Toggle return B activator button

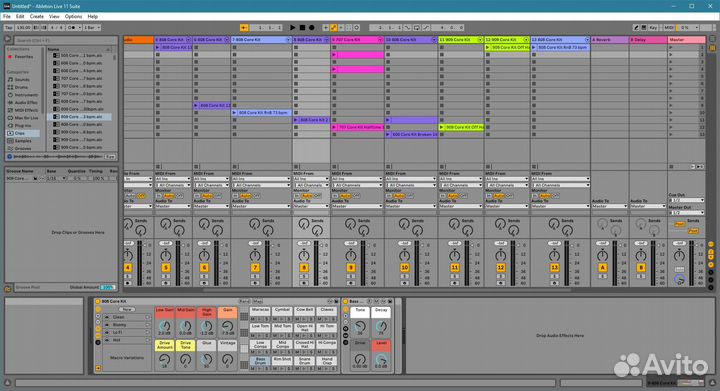[x=641, y=268]
